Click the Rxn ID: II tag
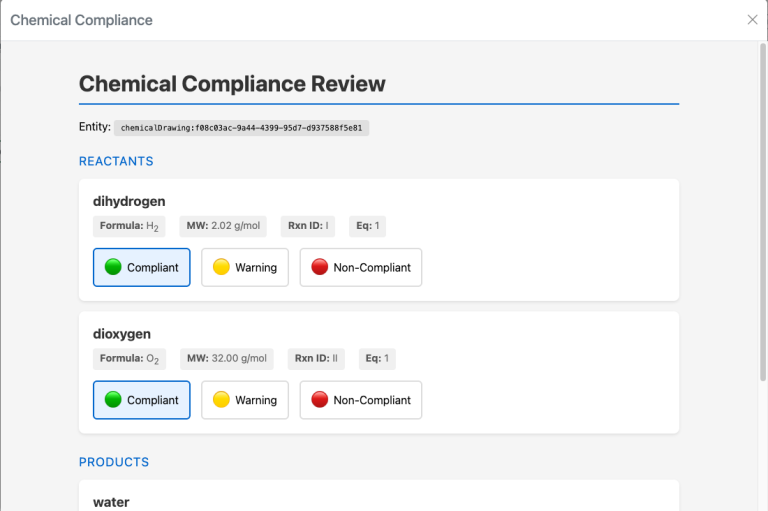This screenshot has width=768, height=511. pyautogui.click(x=316, y=359)
